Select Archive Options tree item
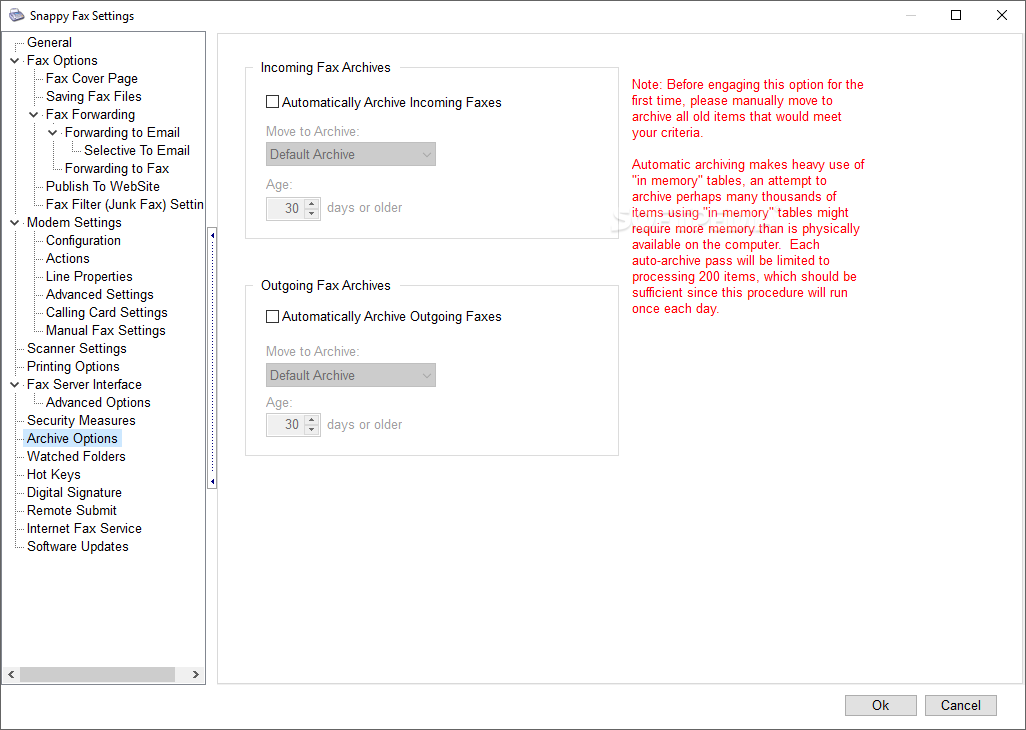This screenshot has height=730, width=1026. (72, 438)
